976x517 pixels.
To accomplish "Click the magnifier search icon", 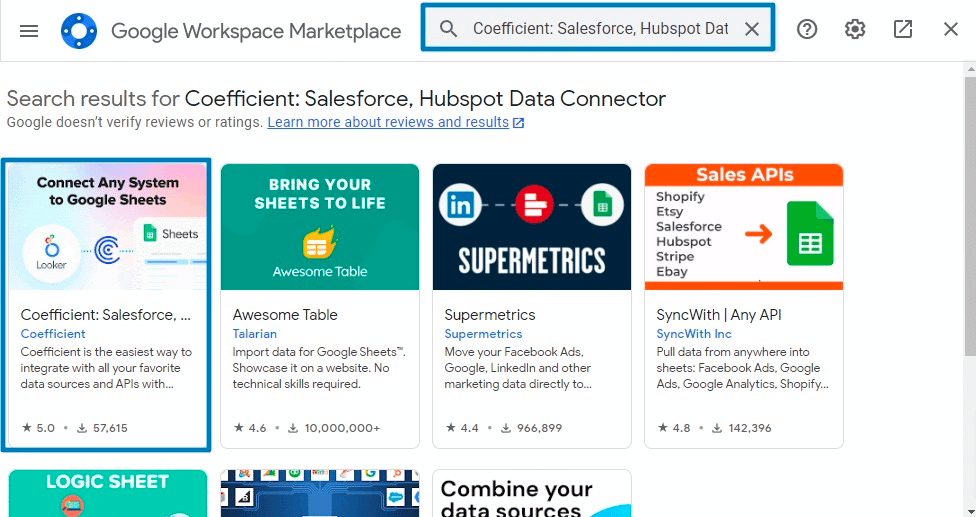I will [x=448, y=29].
